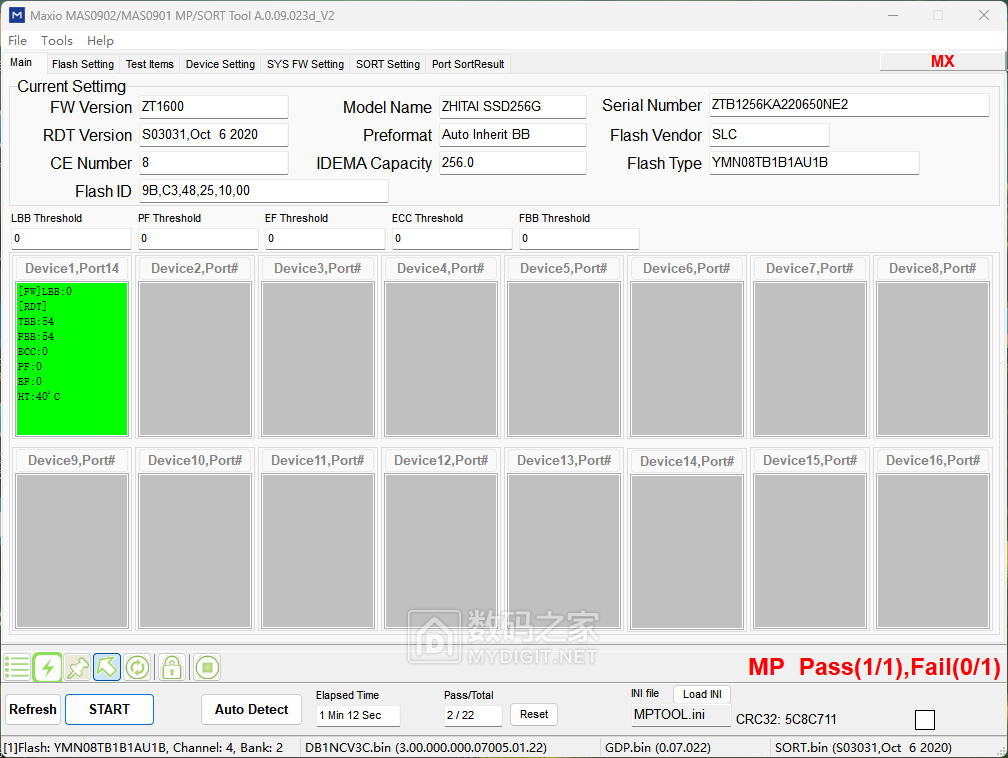
Task: Click the padlock toolbar icon
Action: tap(172, 667)
